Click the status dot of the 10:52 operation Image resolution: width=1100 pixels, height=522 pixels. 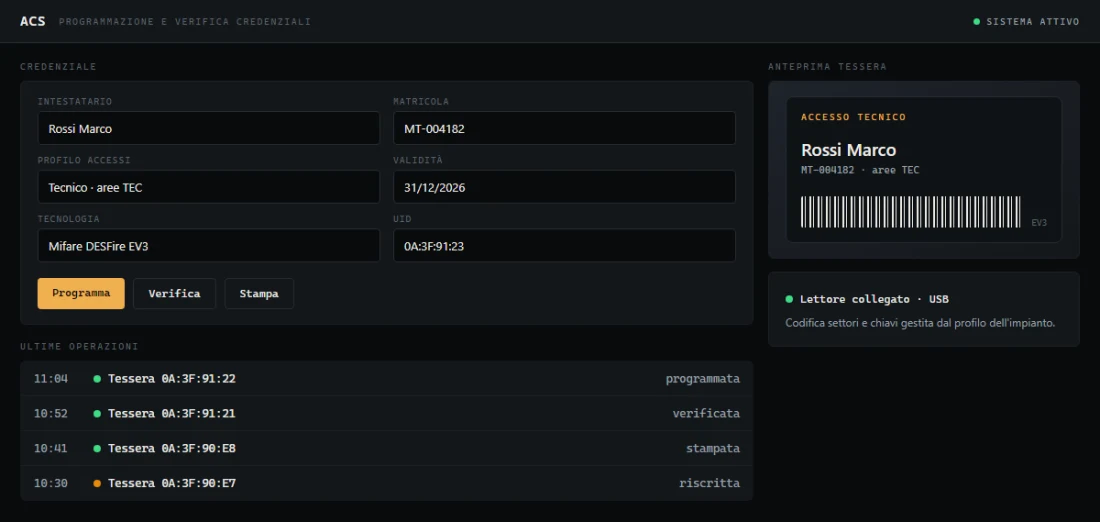click(x=97, y=414)
